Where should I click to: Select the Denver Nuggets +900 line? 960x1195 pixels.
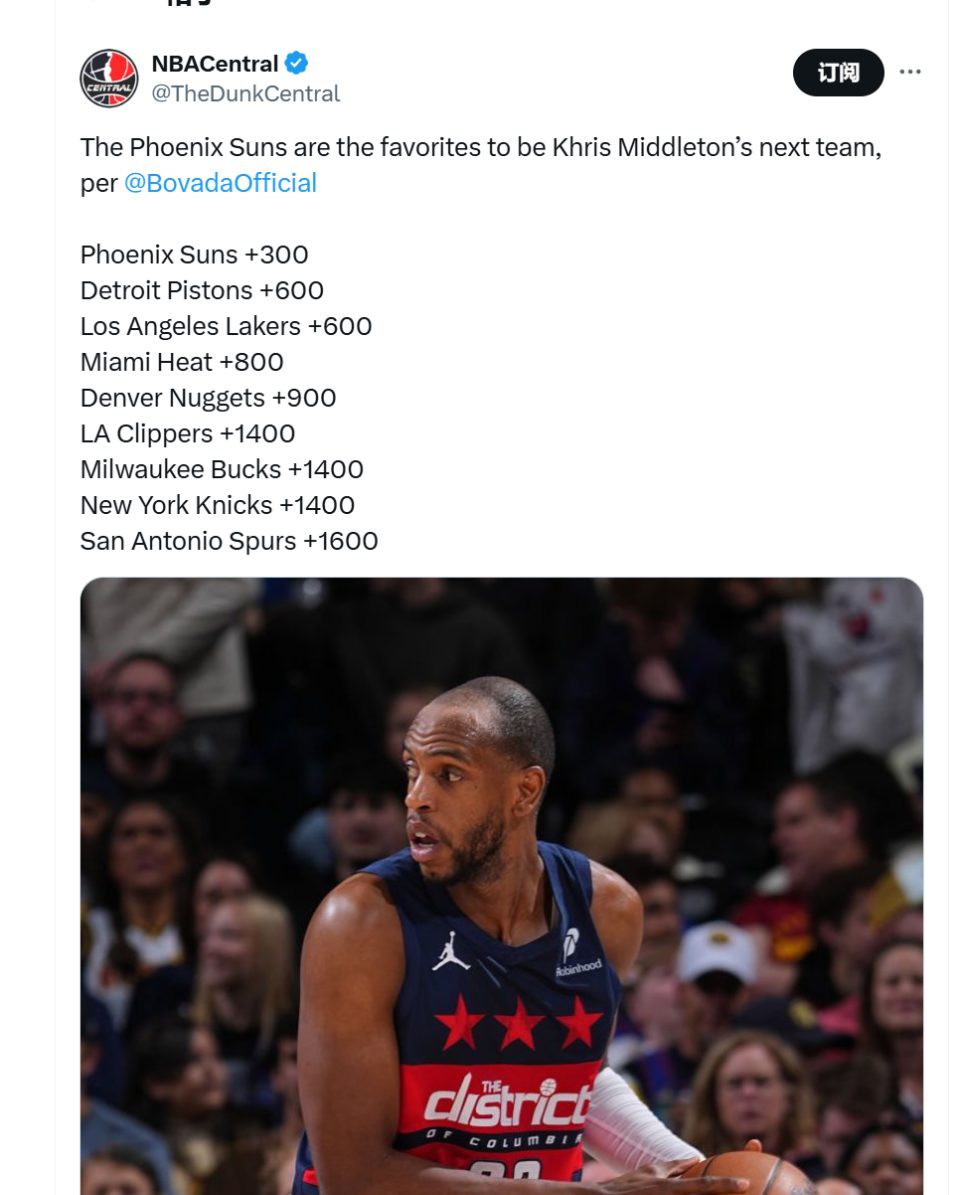(208, 398)
